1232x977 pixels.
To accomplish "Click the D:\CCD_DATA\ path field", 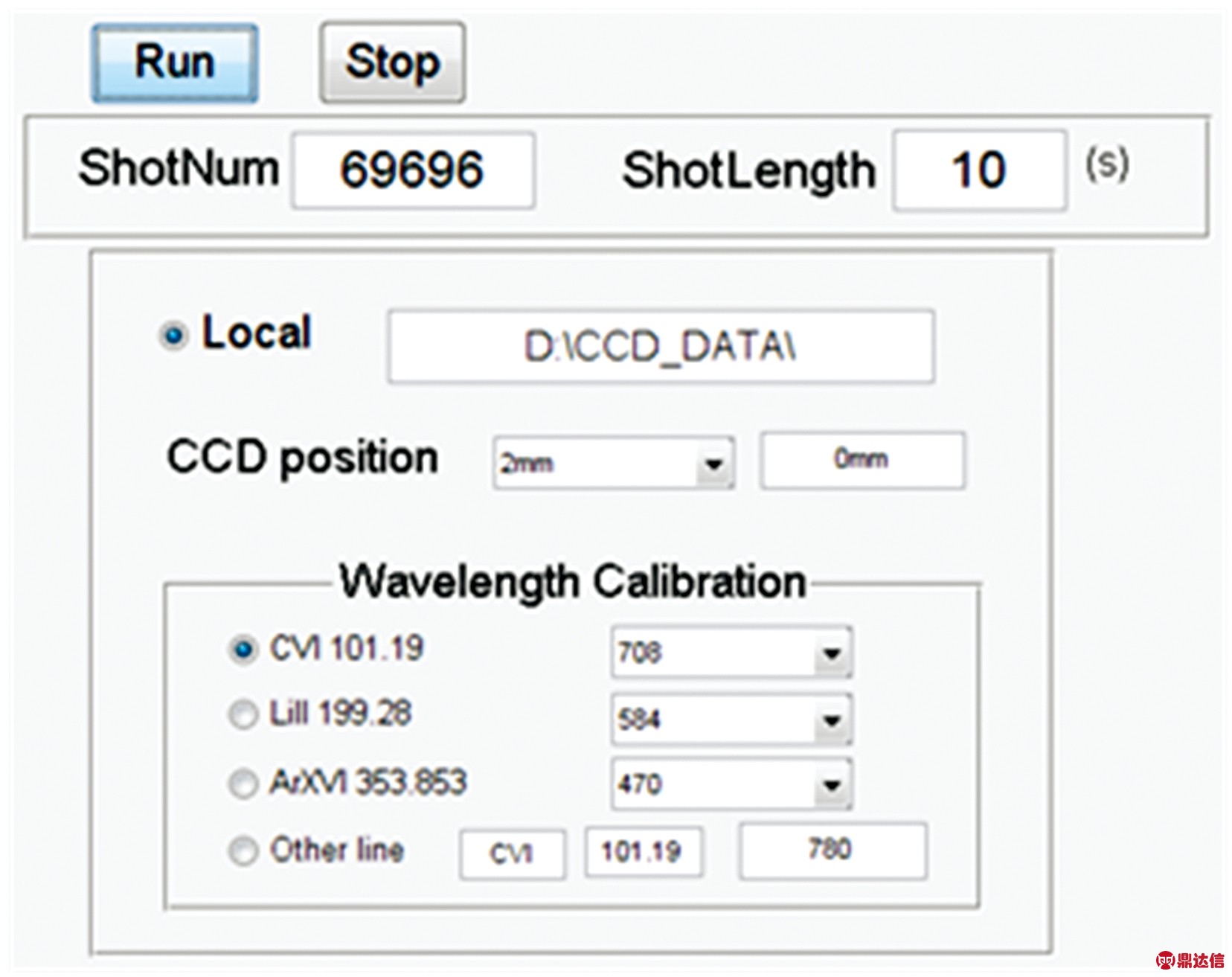I will click(x=661, y=347).
